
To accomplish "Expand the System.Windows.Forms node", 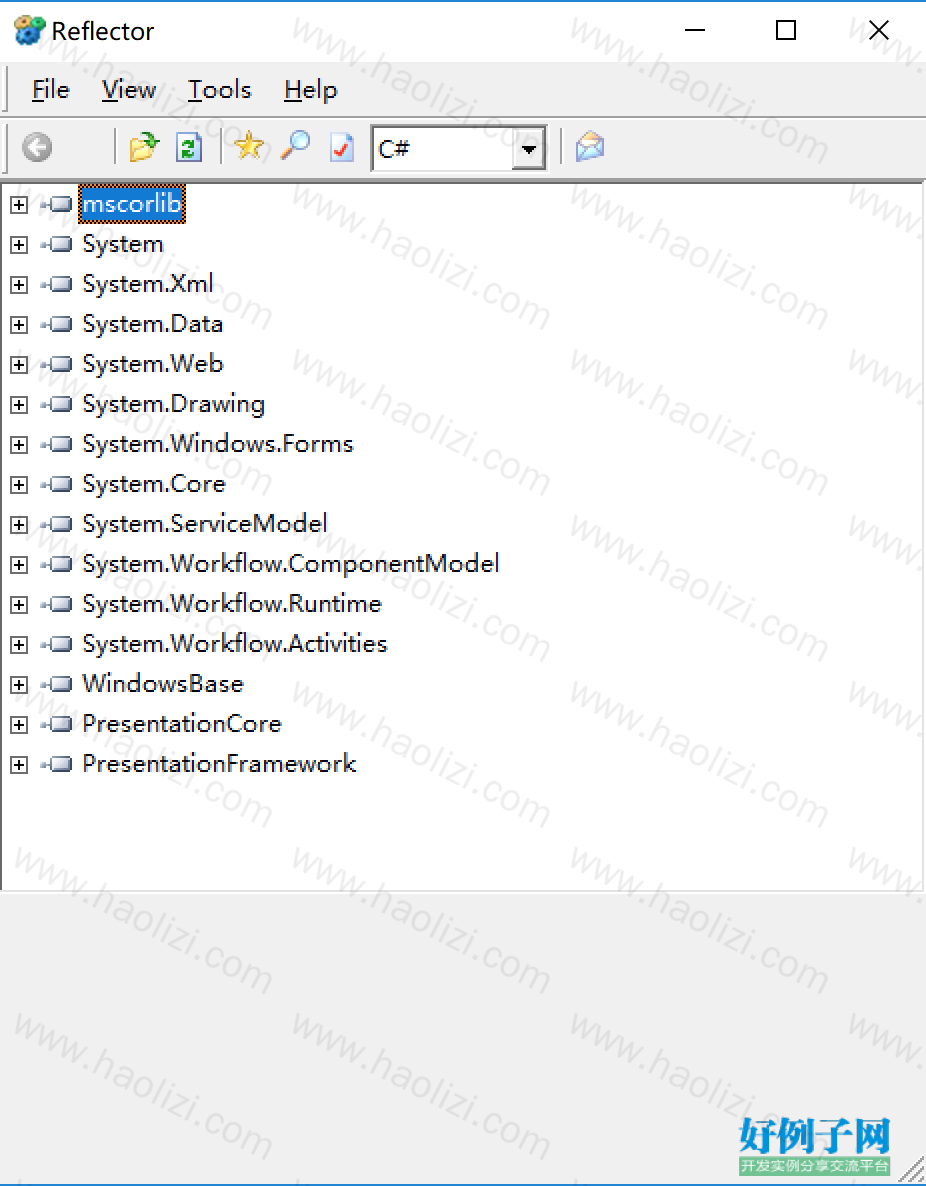I will point(19,445).
